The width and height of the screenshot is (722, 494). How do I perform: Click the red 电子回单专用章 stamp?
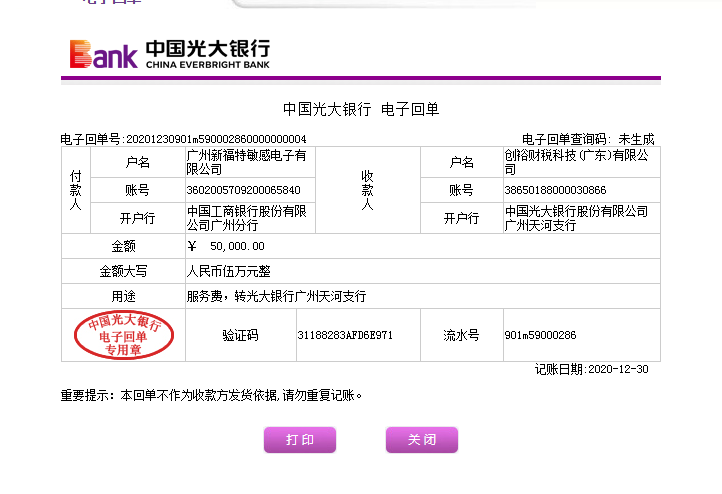124,335
